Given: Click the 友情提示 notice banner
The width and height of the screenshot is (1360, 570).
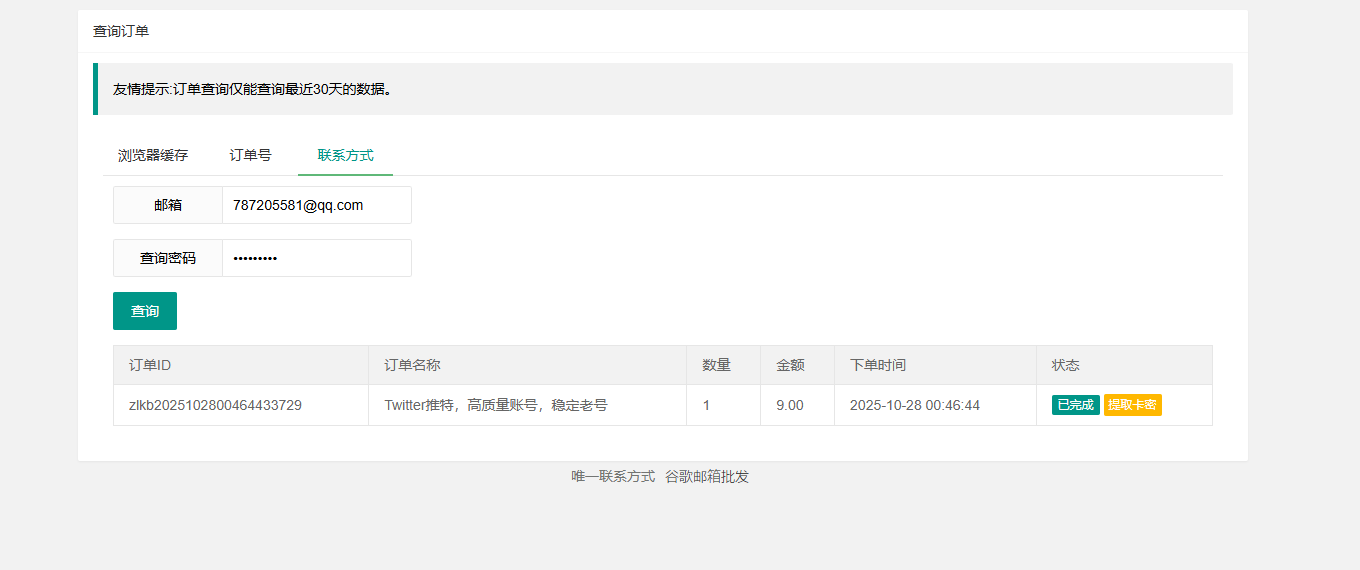Looking at the screenshot, I should [x=662, y=89].
